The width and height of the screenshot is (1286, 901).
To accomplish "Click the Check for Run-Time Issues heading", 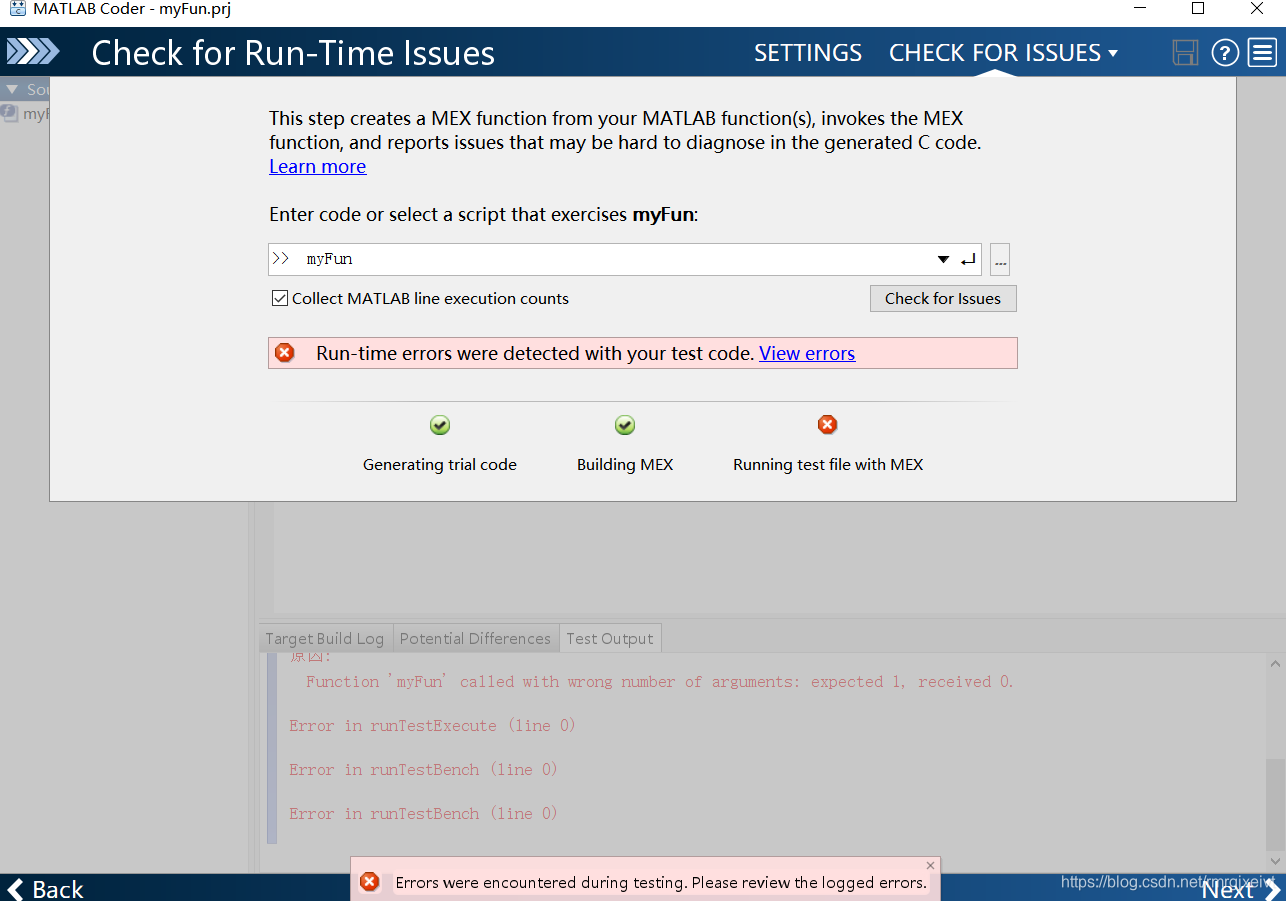I will click(x=293, y=53).
